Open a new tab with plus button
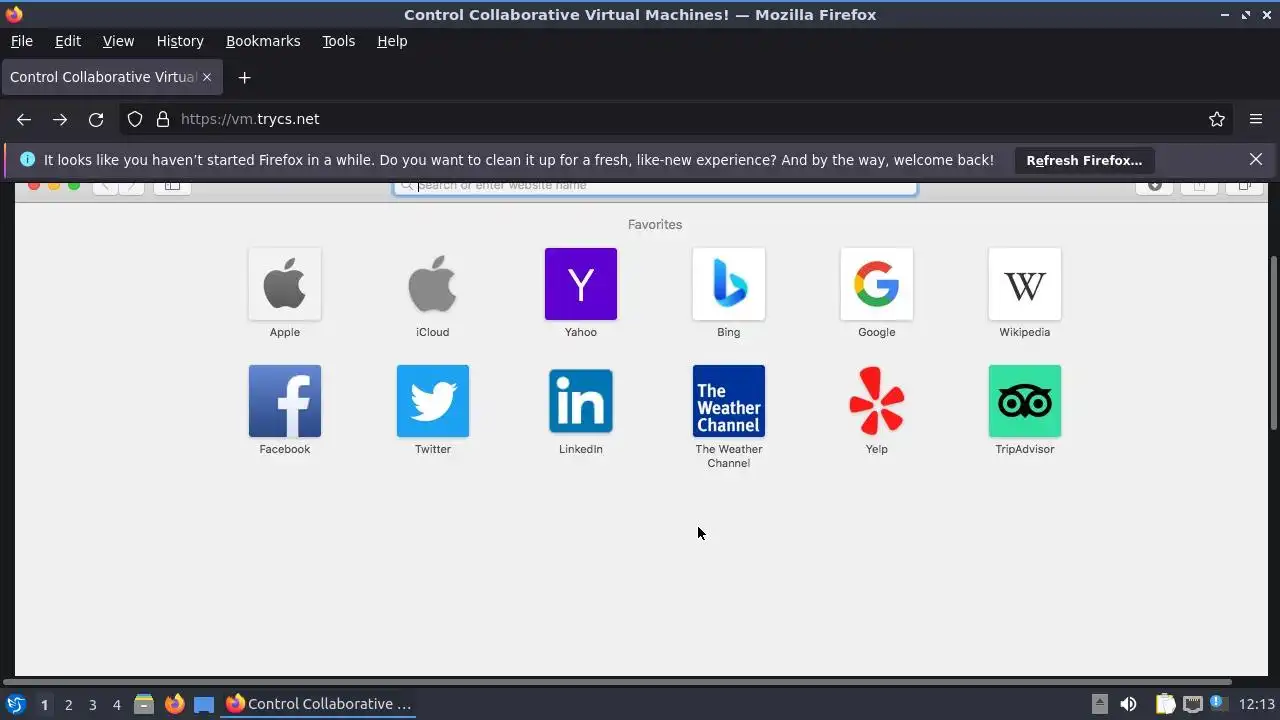 pyautogui.click(x=244, y=77)
